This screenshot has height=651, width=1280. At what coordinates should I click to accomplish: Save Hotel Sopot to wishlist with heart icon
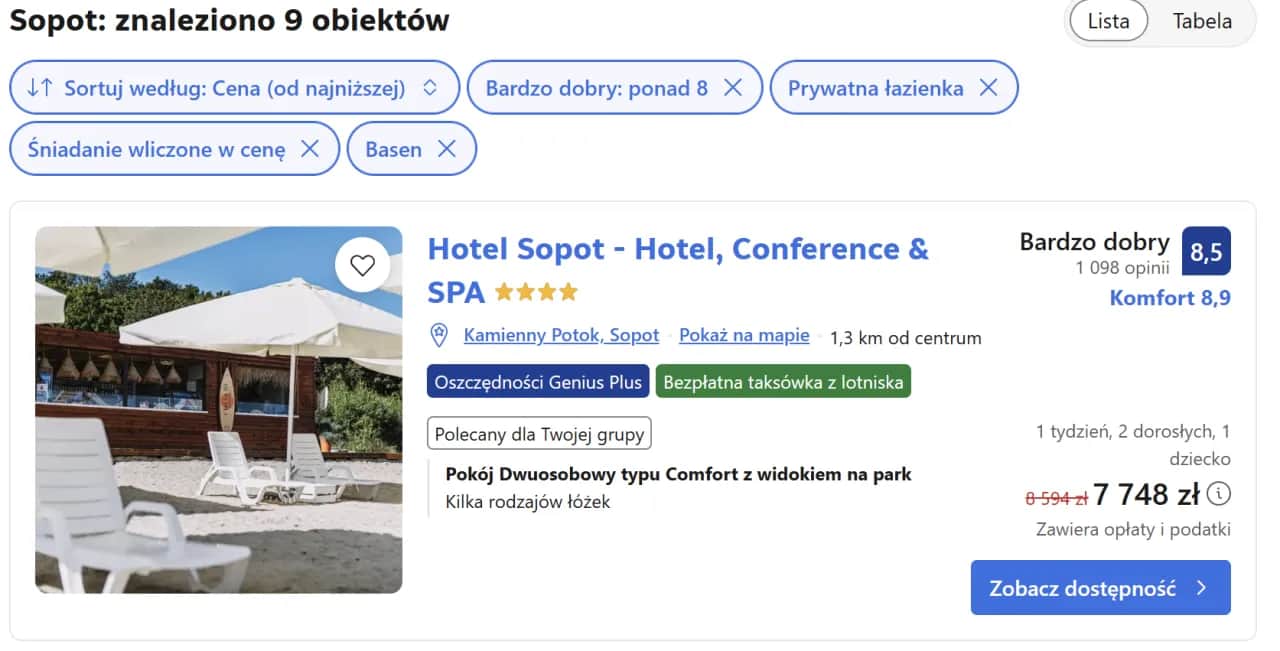pos(362,264)
